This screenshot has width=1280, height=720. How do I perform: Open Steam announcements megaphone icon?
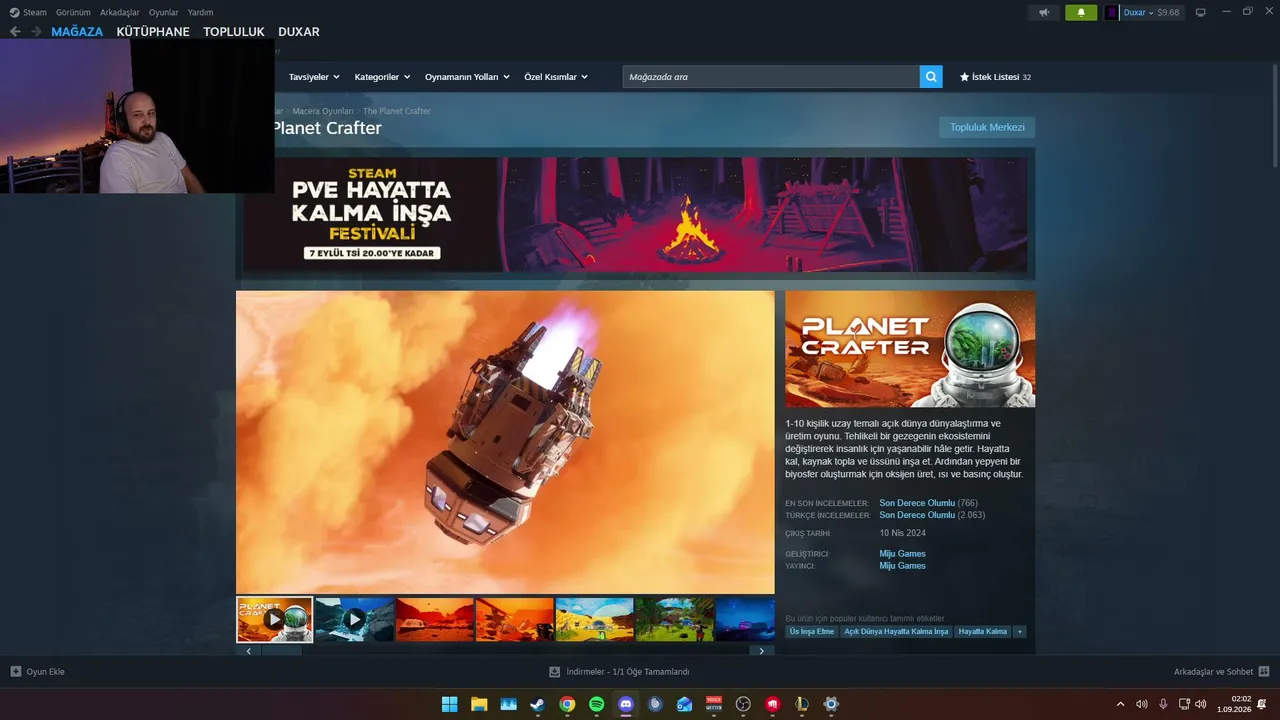click(1044, 13)
